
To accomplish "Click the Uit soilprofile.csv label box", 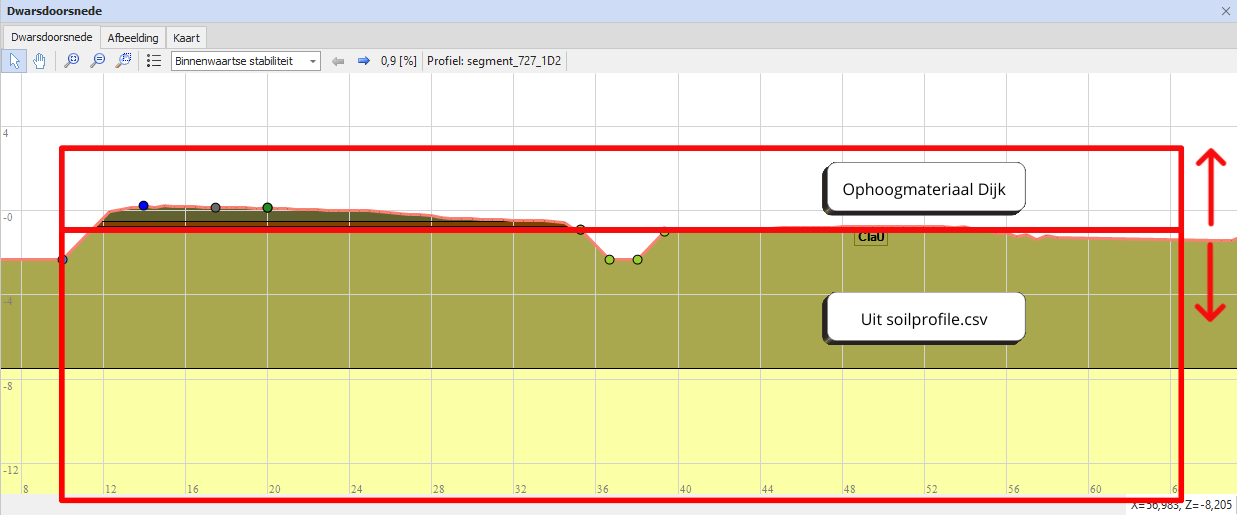I will click(x=924, y=319).
